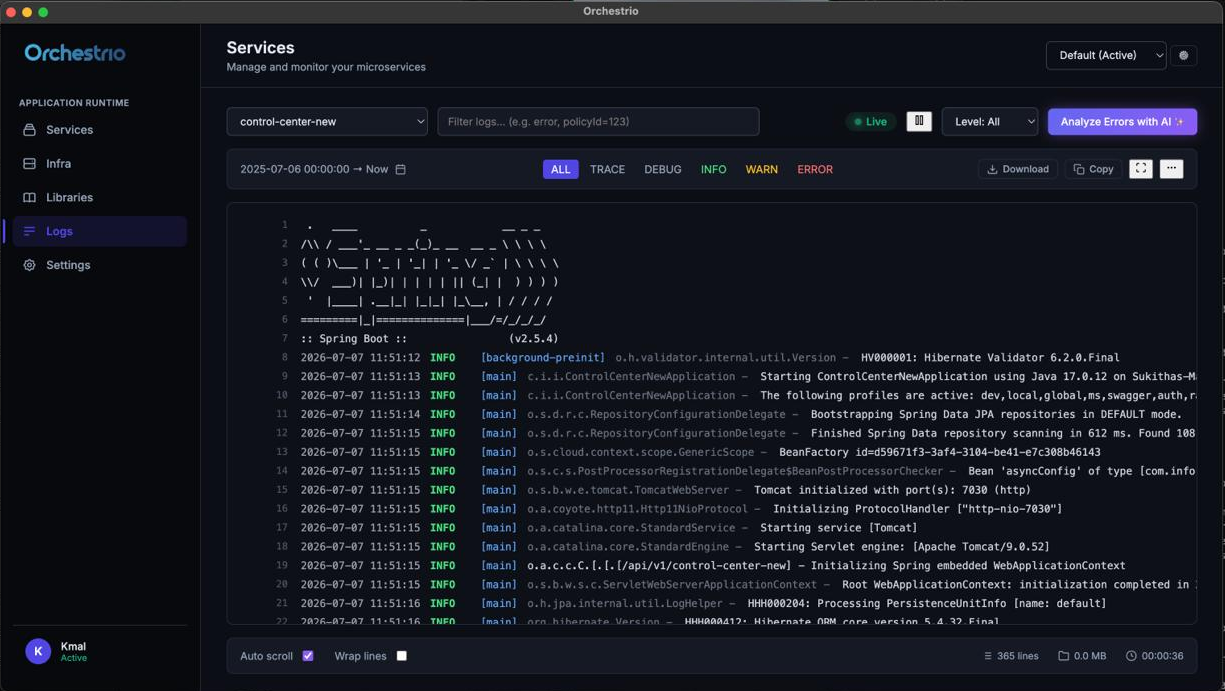Click the APPLICATION RUNTIME section label
This screenshot has width=1225, height=691.
click(74, 103)
